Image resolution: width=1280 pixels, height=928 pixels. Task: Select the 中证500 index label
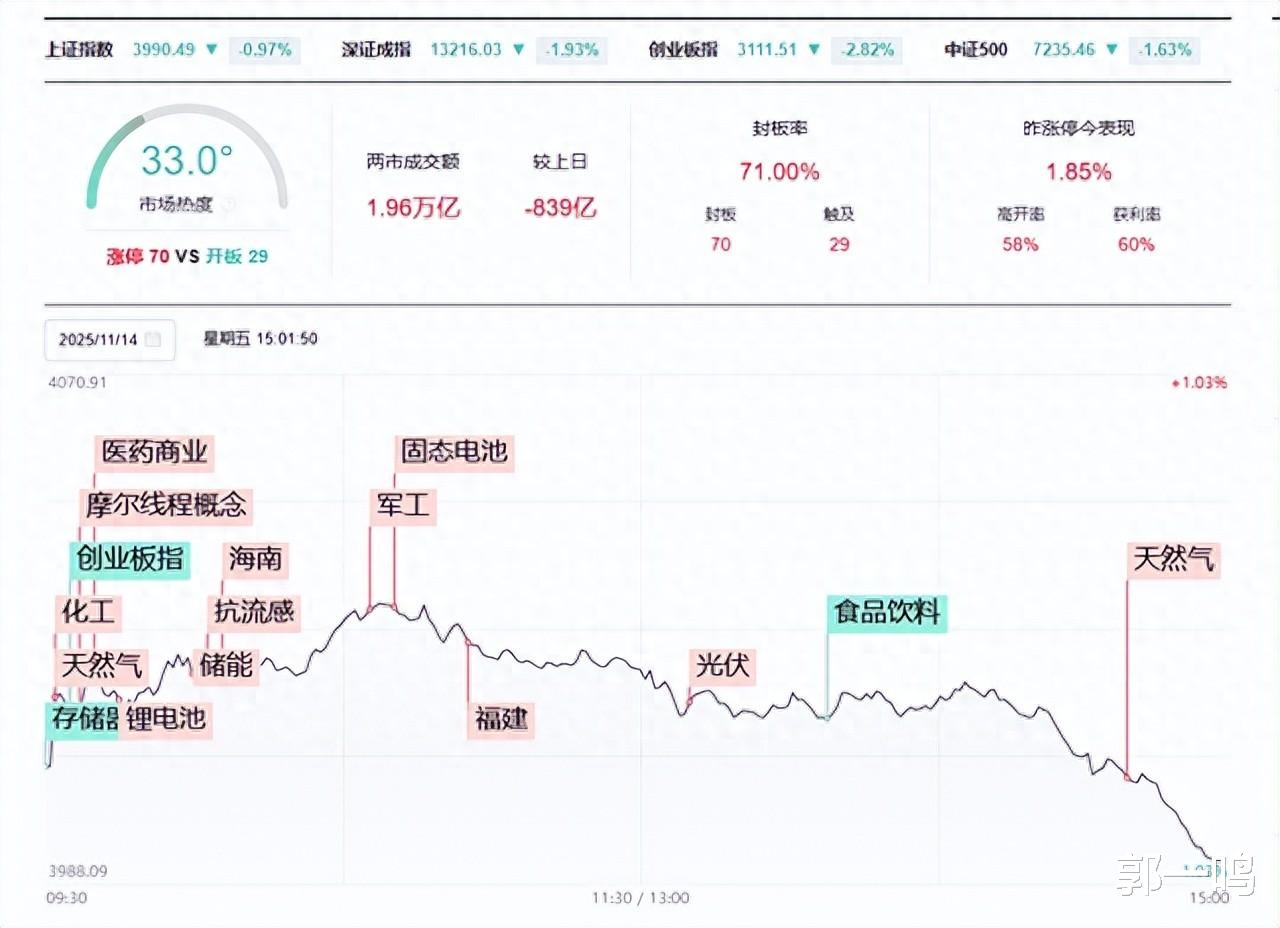coord(976,49)
